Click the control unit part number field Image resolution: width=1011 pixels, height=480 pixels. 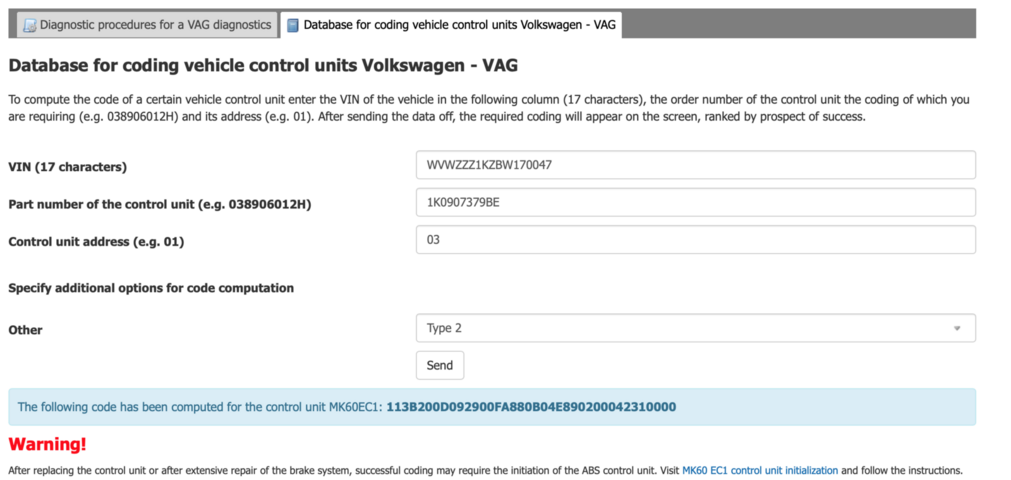[x=695, y=203]
